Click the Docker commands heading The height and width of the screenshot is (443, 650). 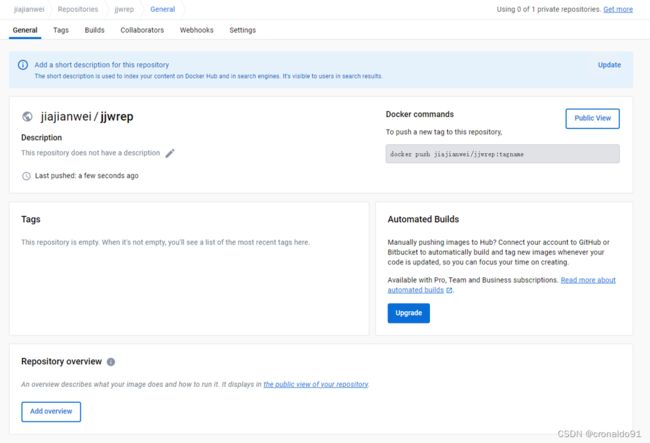420,114
